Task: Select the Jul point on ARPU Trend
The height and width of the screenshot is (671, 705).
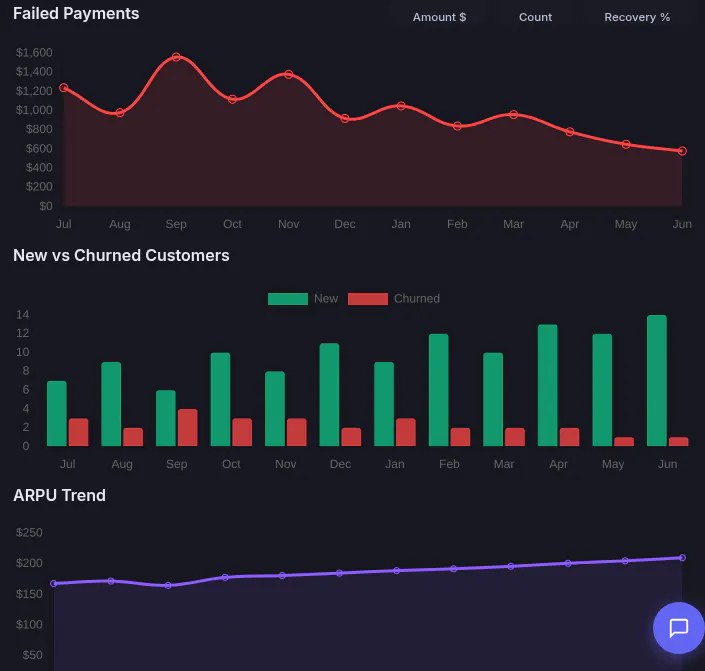Action: (x=54, y=583)
